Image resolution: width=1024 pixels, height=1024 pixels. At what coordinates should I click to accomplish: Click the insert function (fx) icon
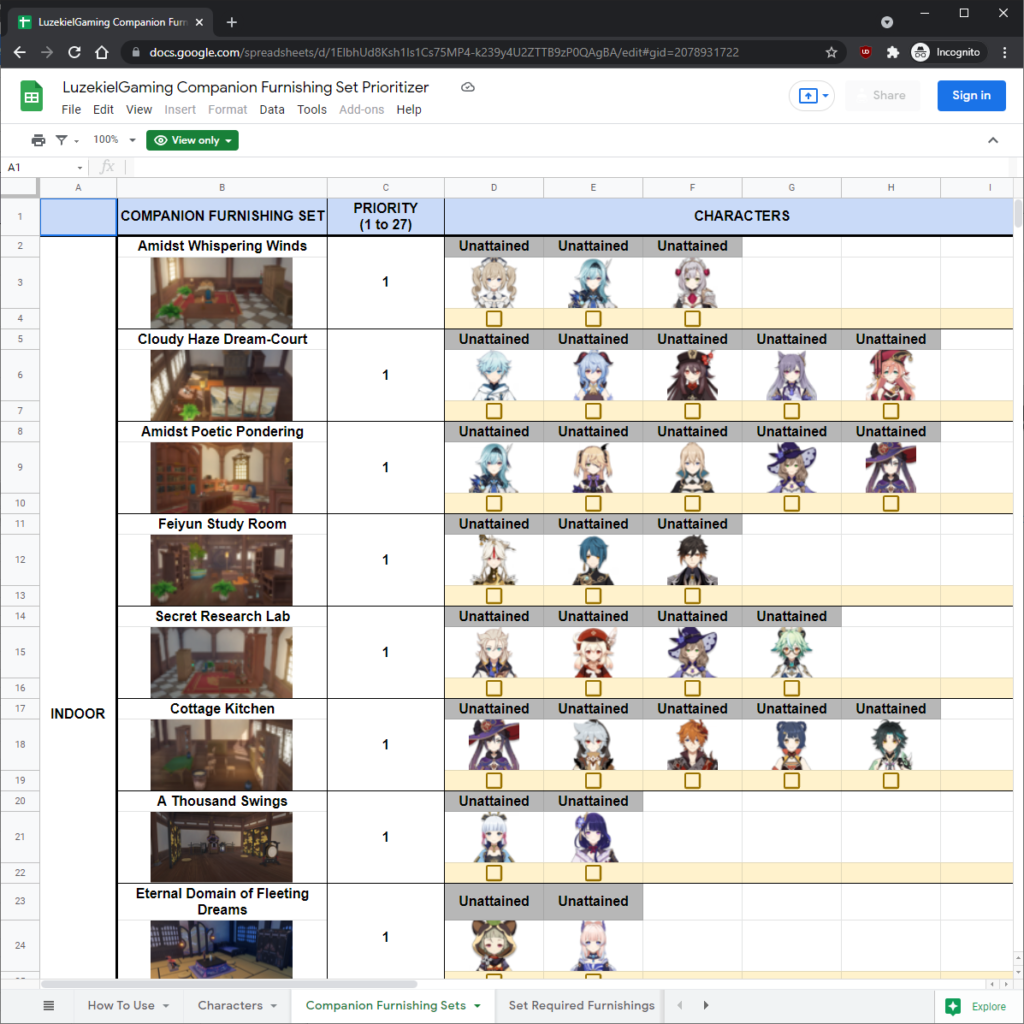point(107,166)
